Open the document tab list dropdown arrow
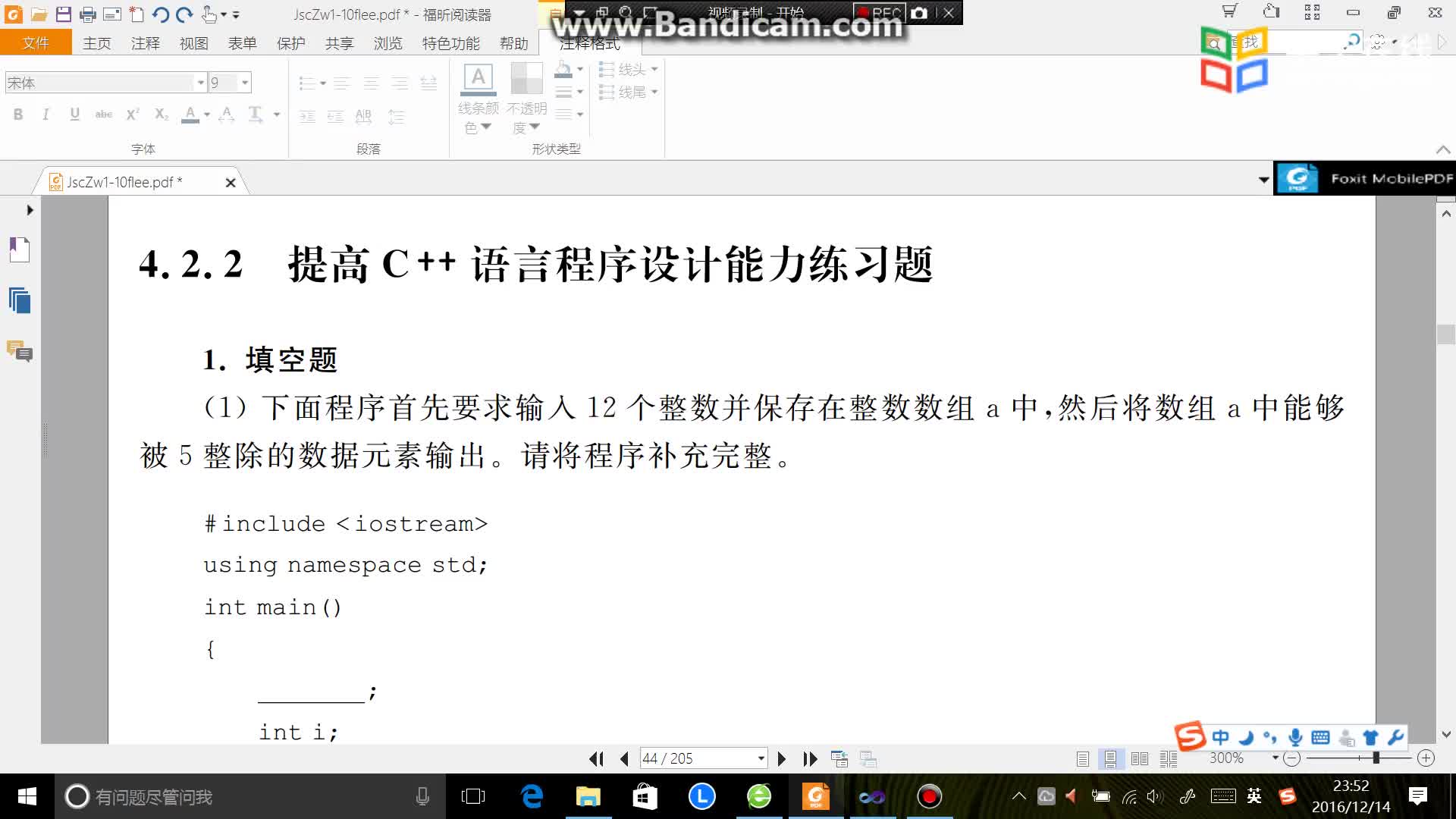 (x=1263, y=180)
